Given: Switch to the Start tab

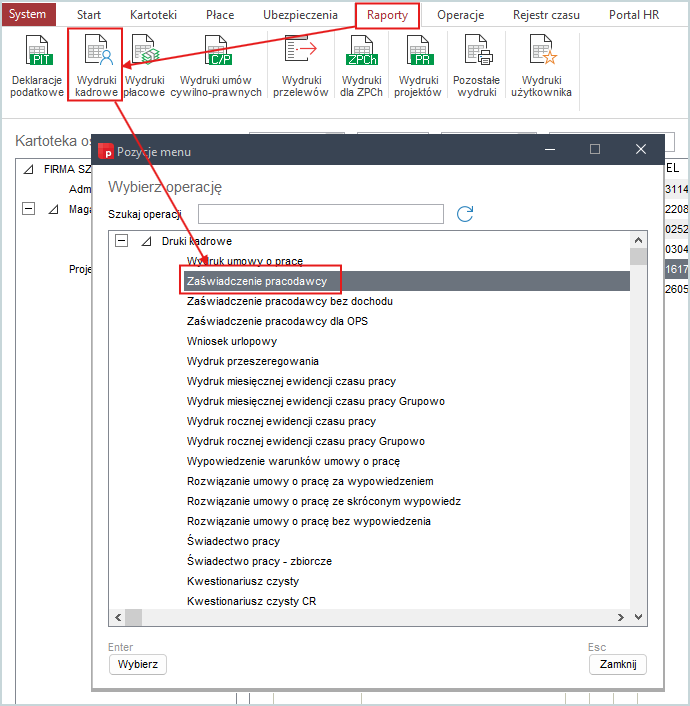Looking at the screenshot, I should [x=89, y=15].
